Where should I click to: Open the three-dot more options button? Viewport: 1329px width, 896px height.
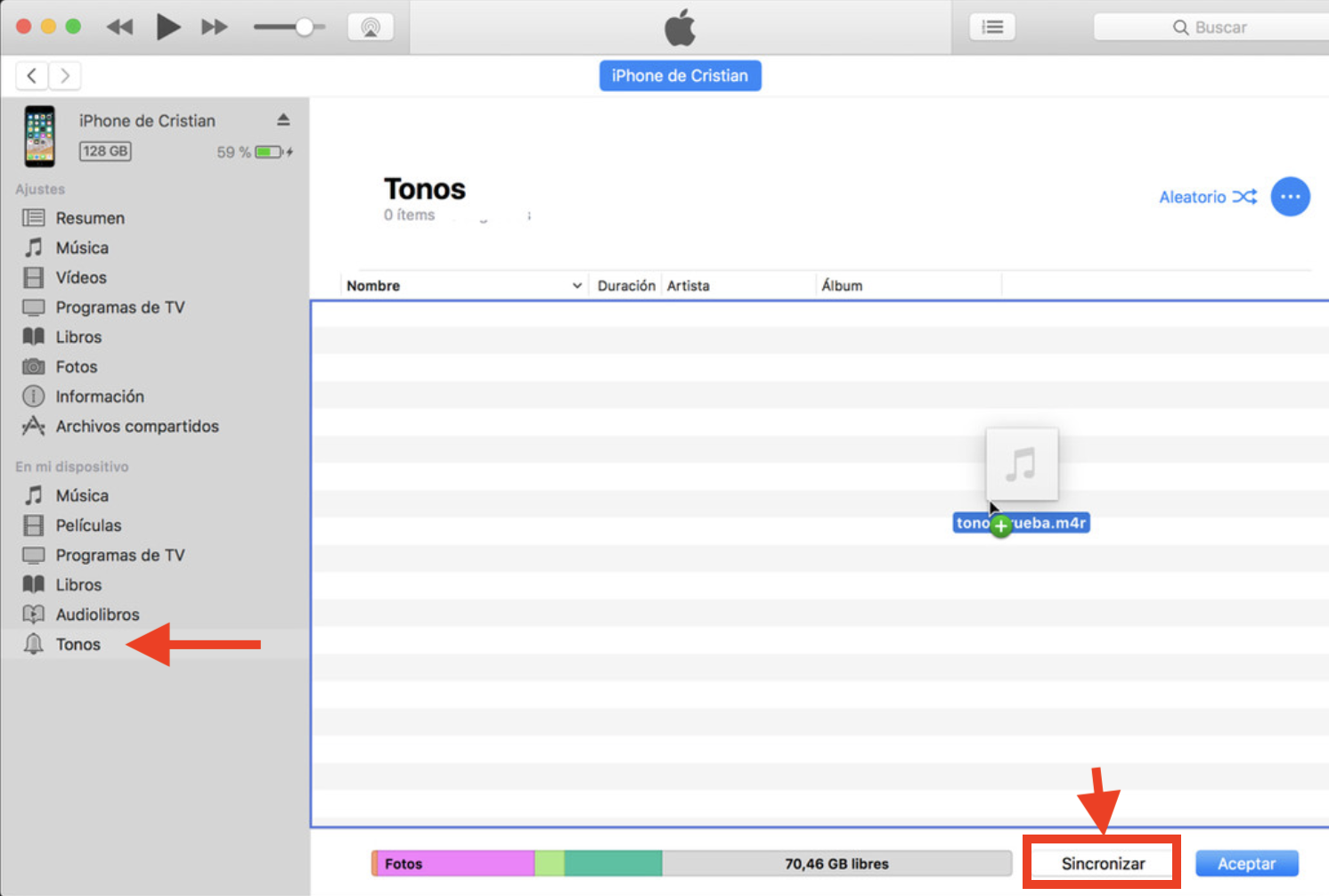pyautogui.click(x=1290, y=197)
